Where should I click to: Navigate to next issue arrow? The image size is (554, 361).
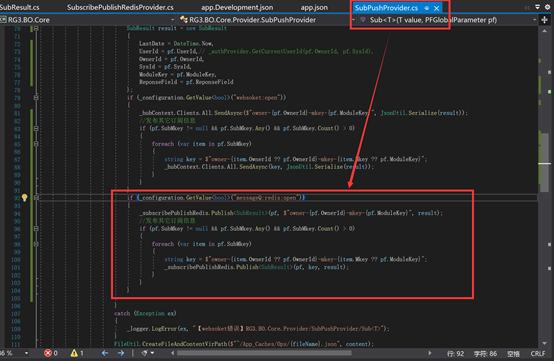(x=120, y=353)
